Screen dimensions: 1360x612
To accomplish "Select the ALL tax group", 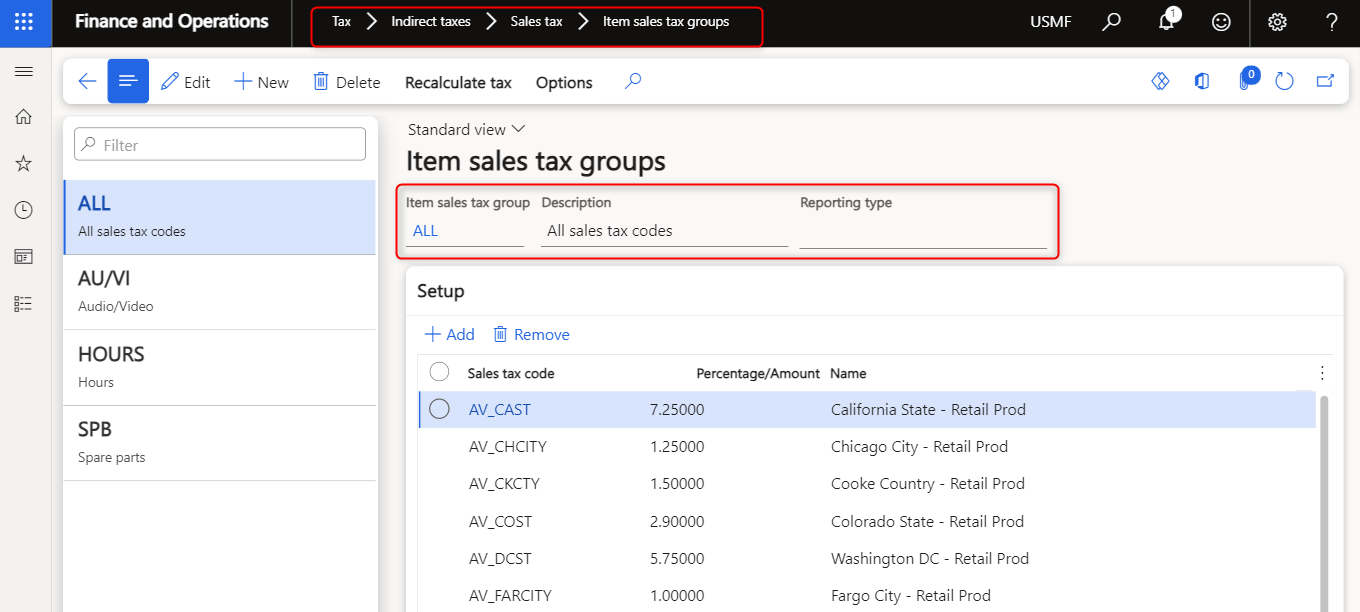I will point(219,216).
